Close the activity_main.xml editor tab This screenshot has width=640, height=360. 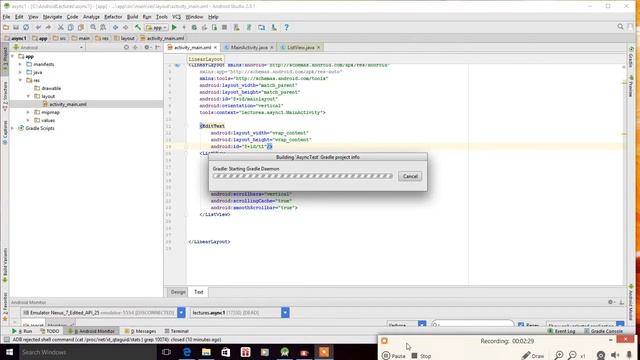(215, 47)
